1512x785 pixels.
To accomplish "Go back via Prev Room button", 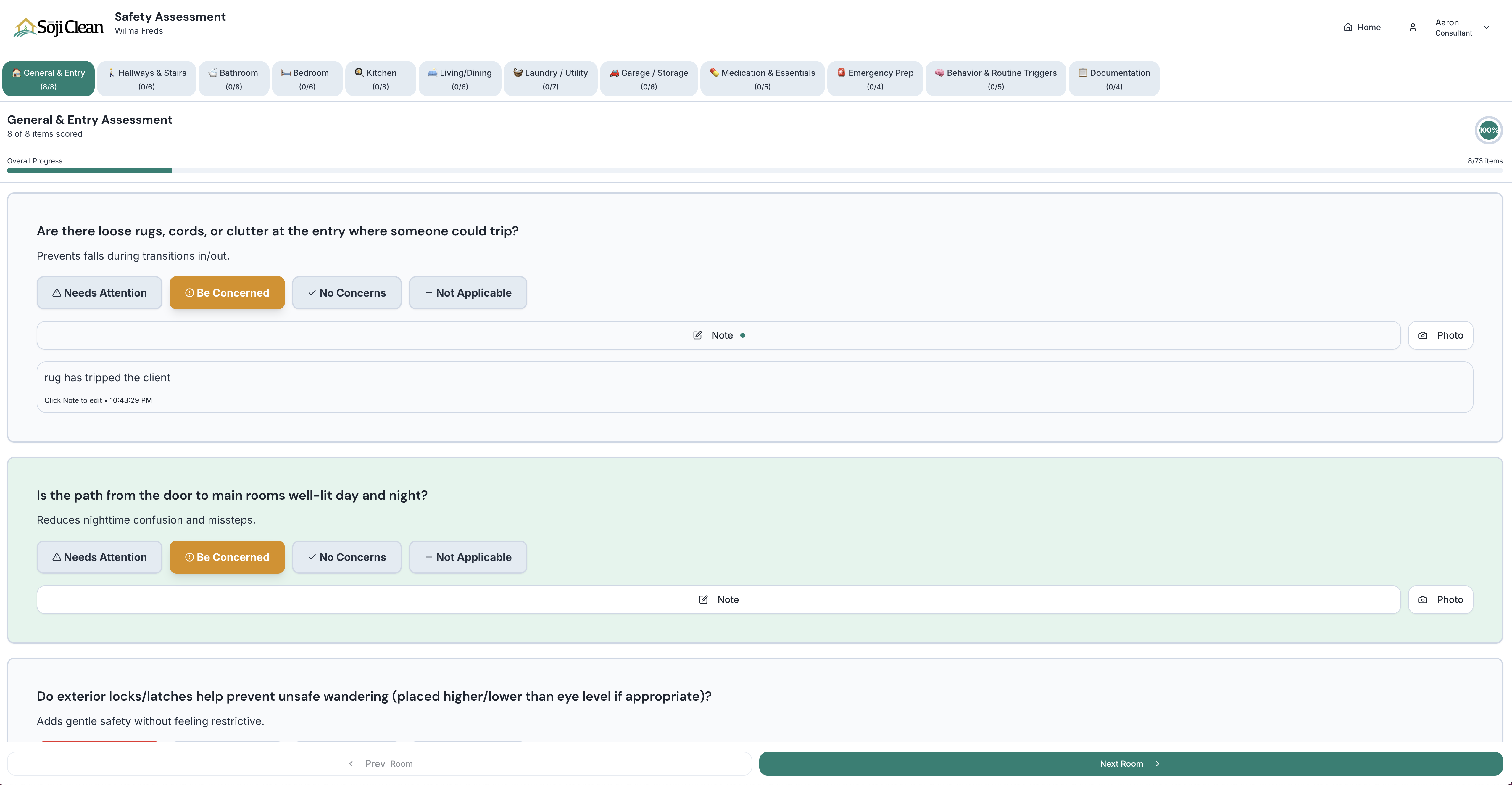I will (379, 763).
